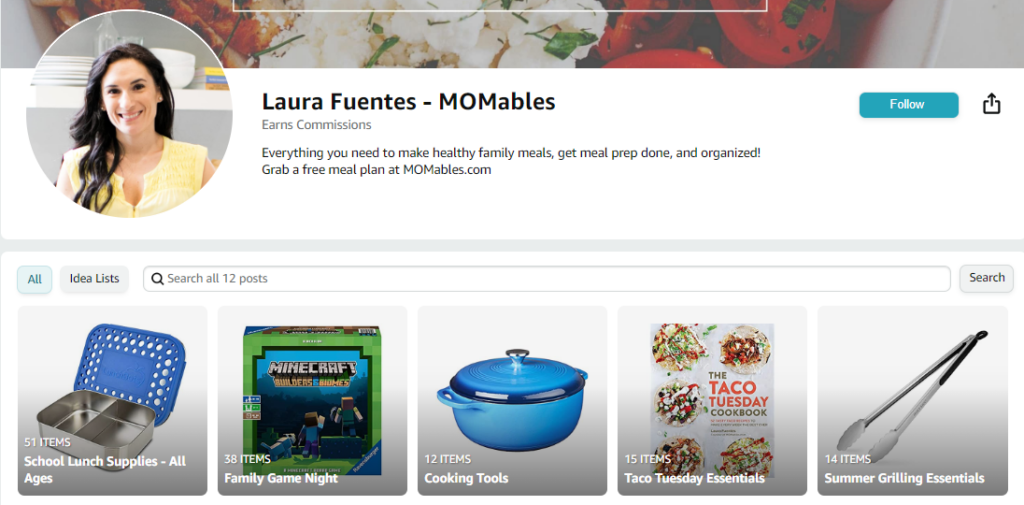Switch to the Idea Lists tab
Image resolution: width=1024 pixels, height=505 pixels.
tap(95, 279)
